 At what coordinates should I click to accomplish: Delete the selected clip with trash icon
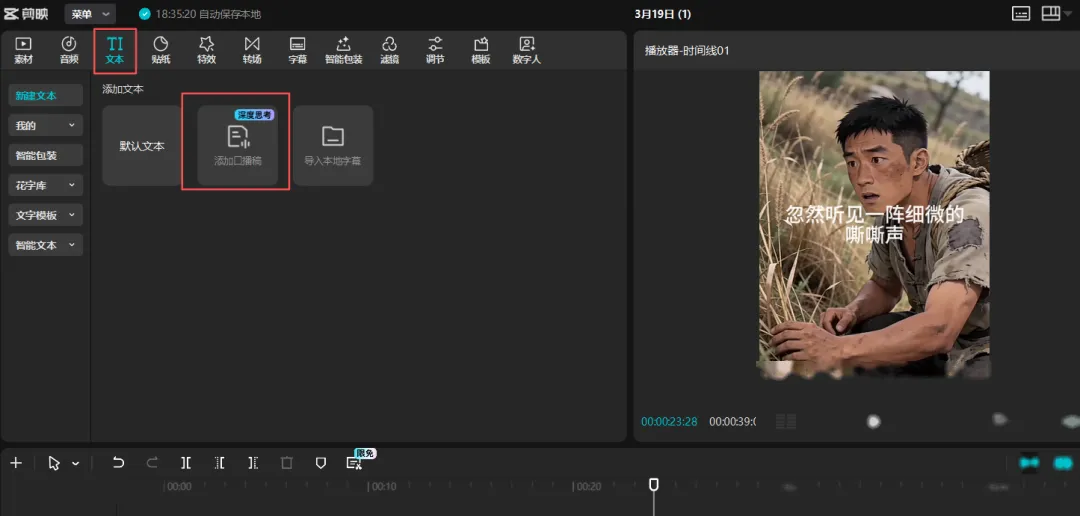click(287, 463)
